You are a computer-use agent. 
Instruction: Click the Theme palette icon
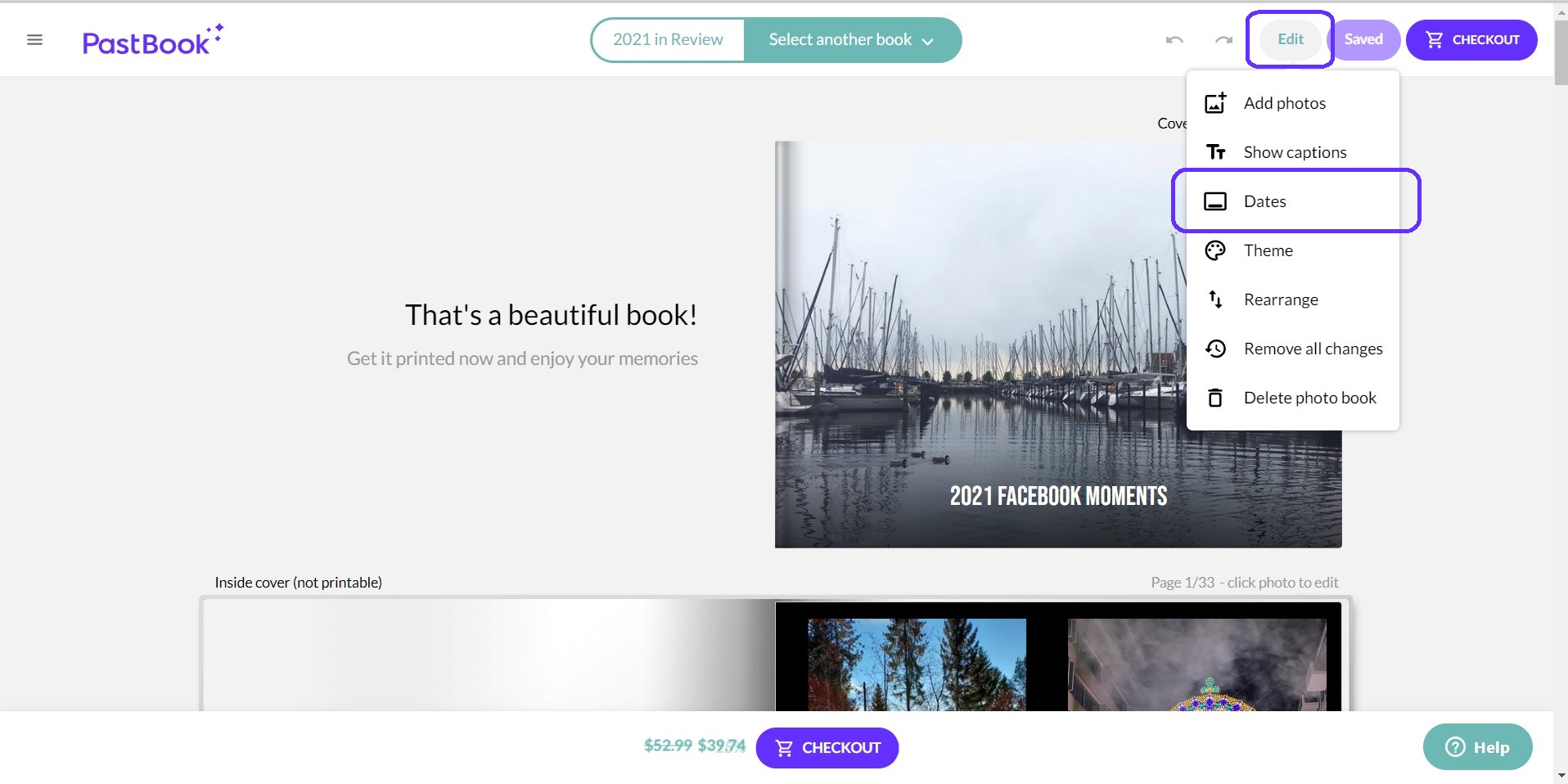1215,250
